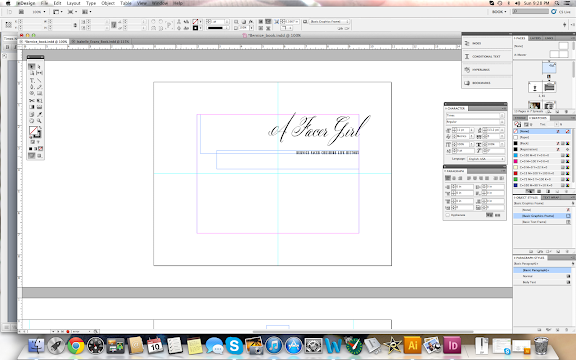
Task: Select the Gap tool
Action: pyautogui.click(x=39, y=73)
